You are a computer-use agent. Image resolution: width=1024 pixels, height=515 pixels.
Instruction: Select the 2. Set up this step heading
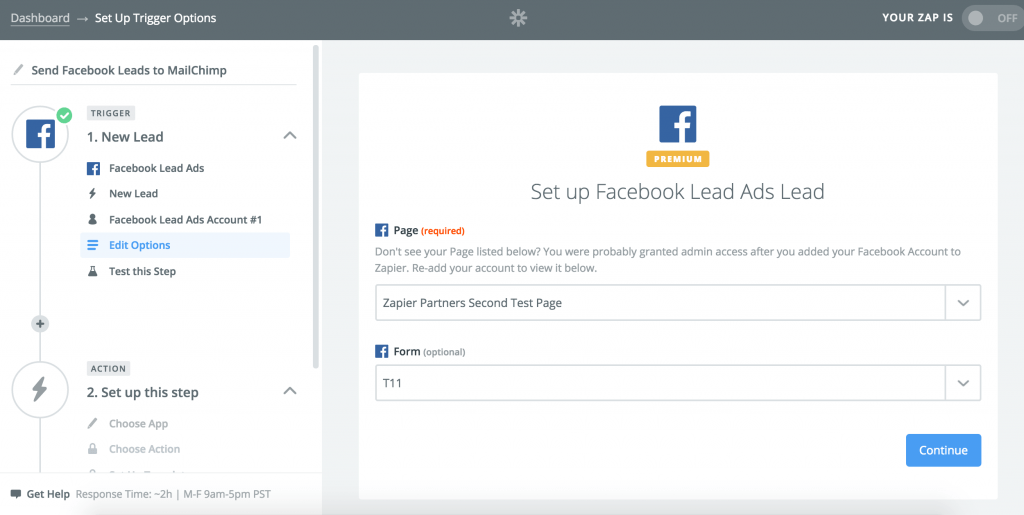pyautogui.click(x=142, y=392)
